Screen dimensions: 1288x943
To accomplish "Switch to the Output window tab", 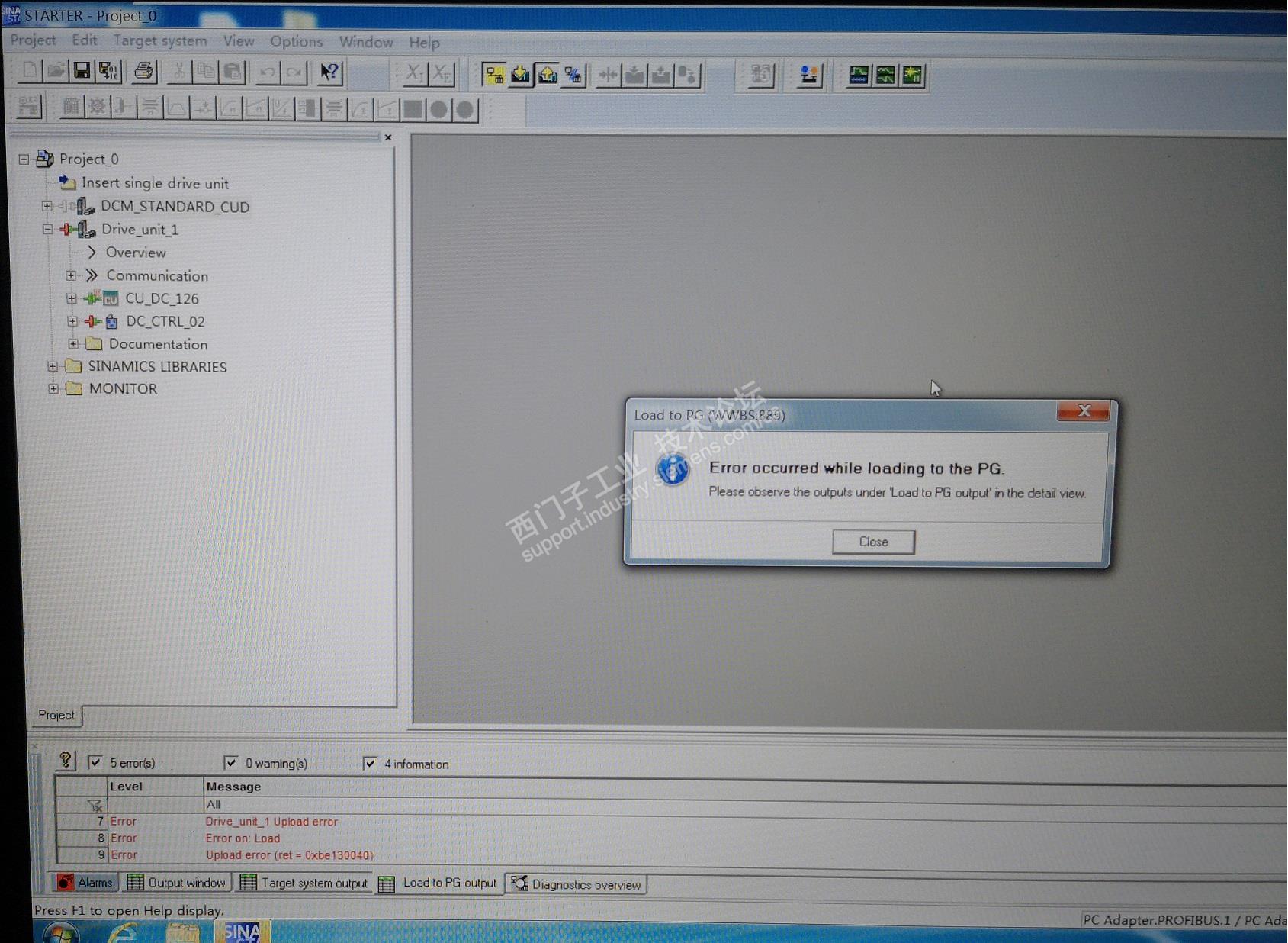I will (x=177, y=883).
